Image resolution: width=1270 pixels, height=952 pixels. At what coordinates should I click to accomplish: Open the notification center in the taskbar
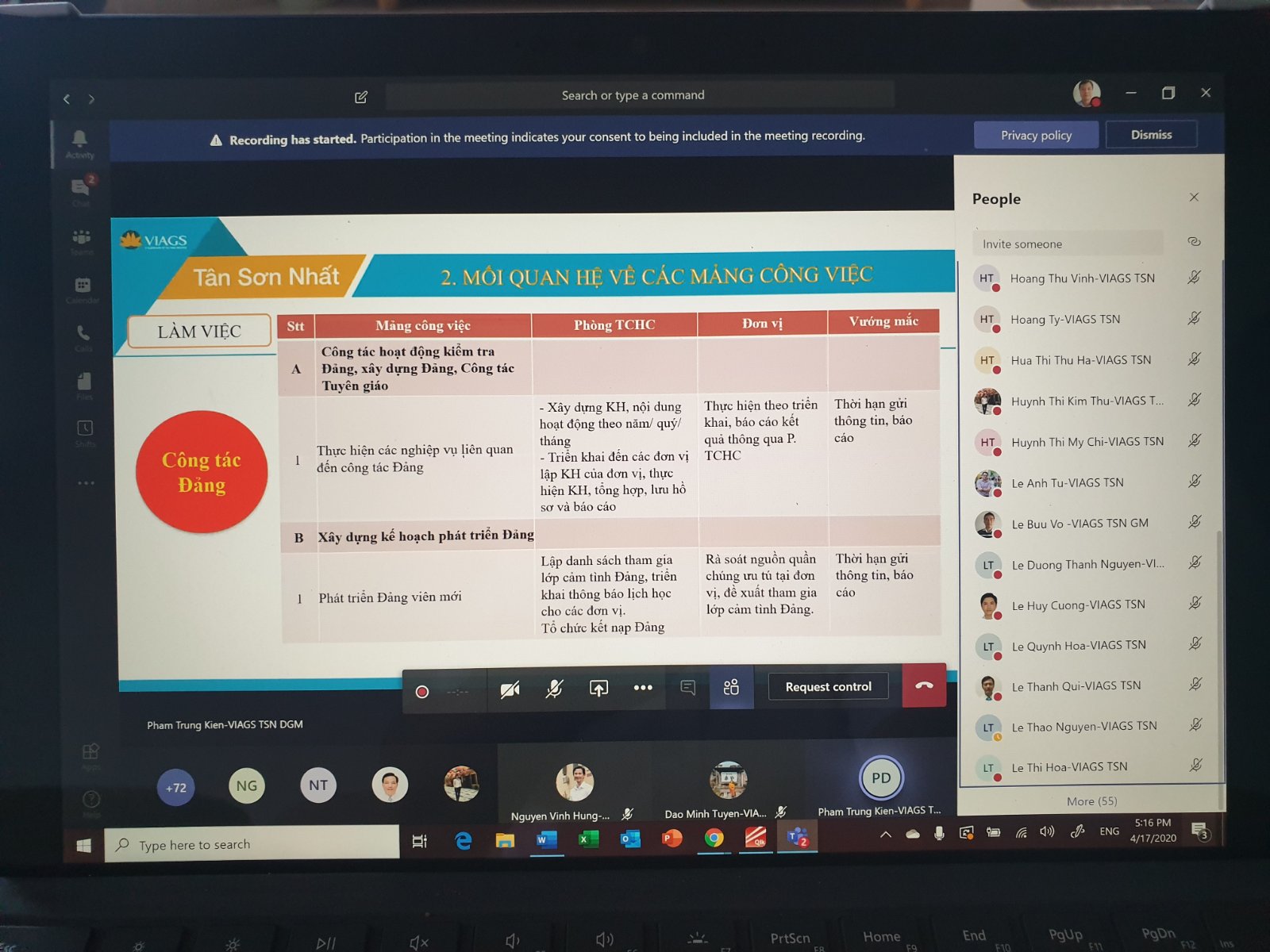coord(1201,831)
